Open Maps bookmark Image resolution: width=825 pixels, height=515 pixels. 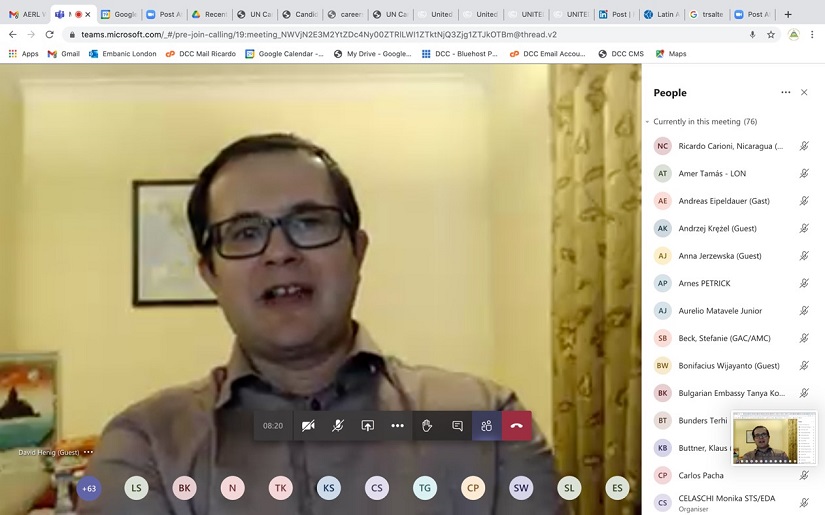[671, 54]
